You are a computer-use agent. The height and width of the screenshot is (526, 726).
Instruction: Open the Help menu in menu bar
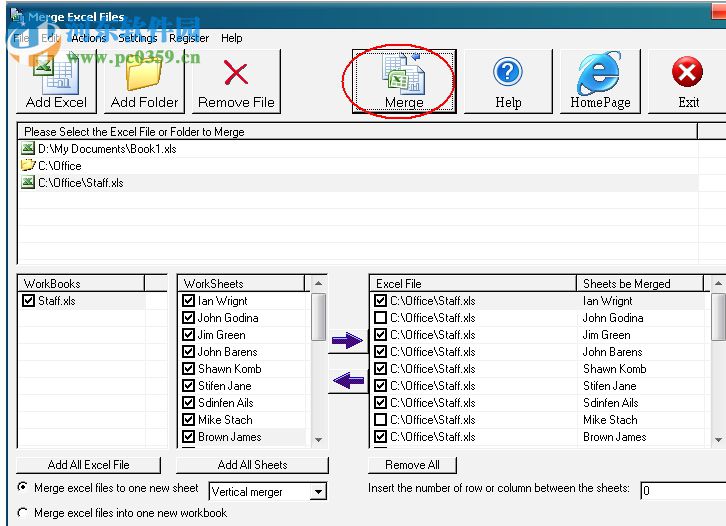point(232,38)
